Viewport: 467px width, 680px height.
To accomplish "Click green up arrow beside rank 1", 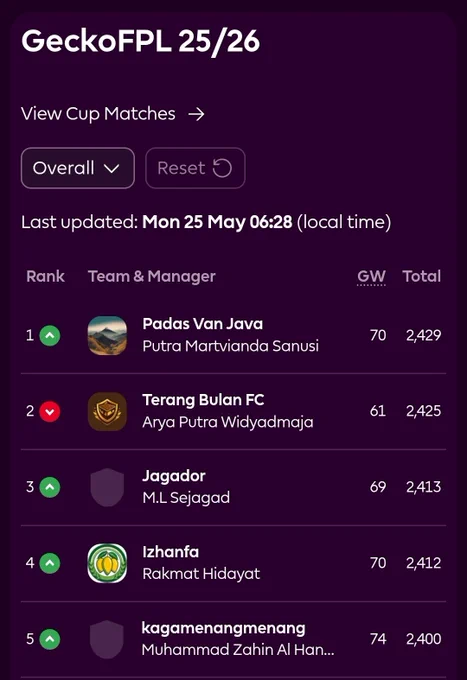I will click(x=50, y=335).
